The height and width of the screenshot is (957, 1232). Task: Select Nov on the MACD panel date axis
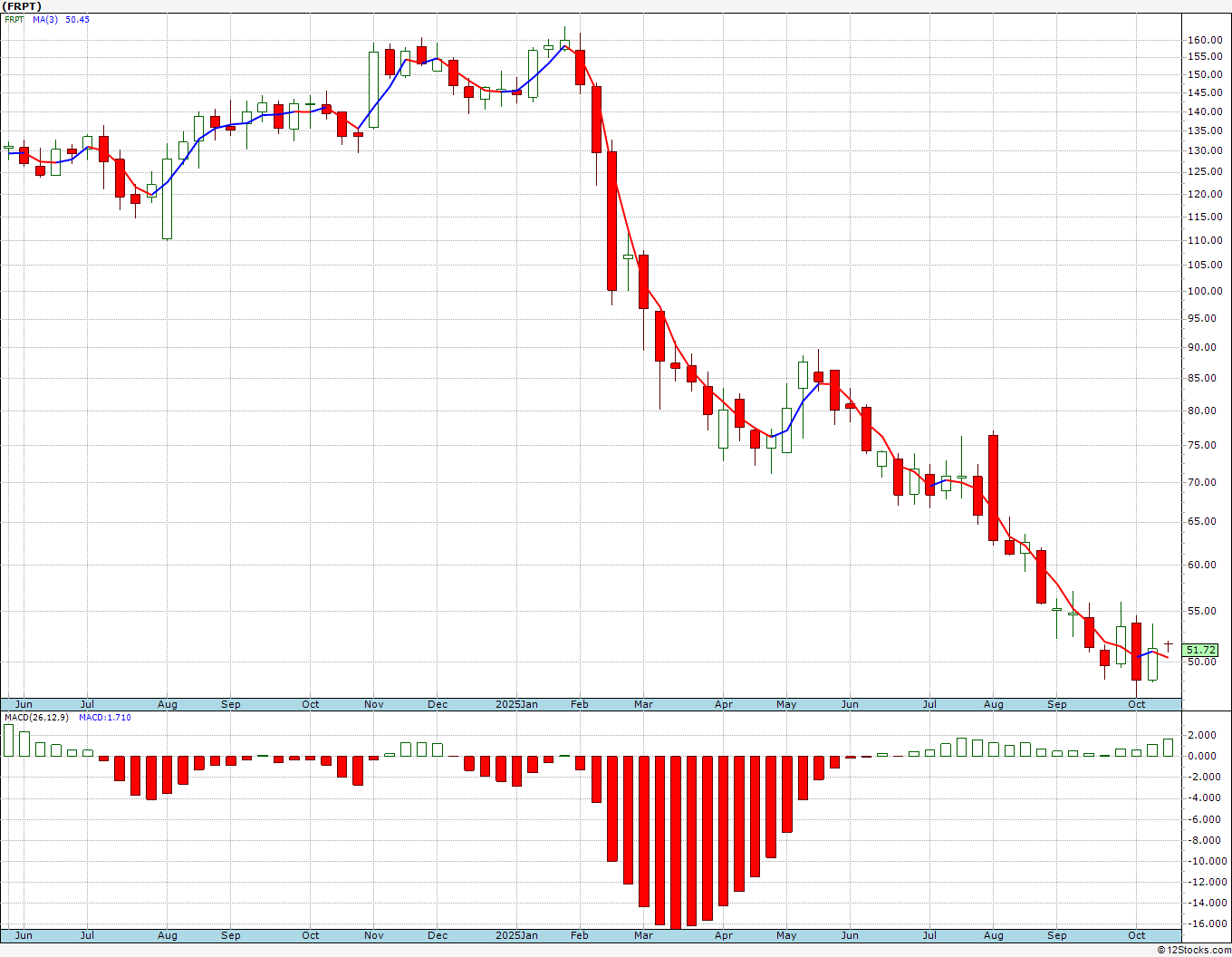coord(373,935)
